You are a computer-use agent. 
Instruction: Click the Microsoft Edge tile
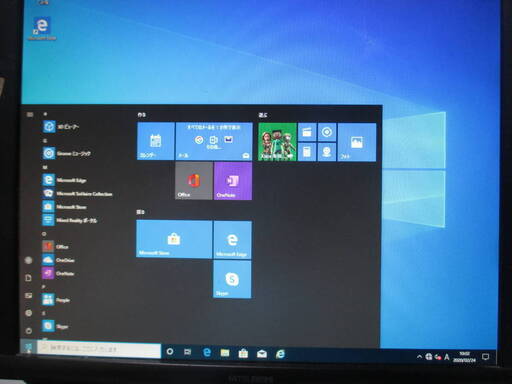click(x=232, y=239)
